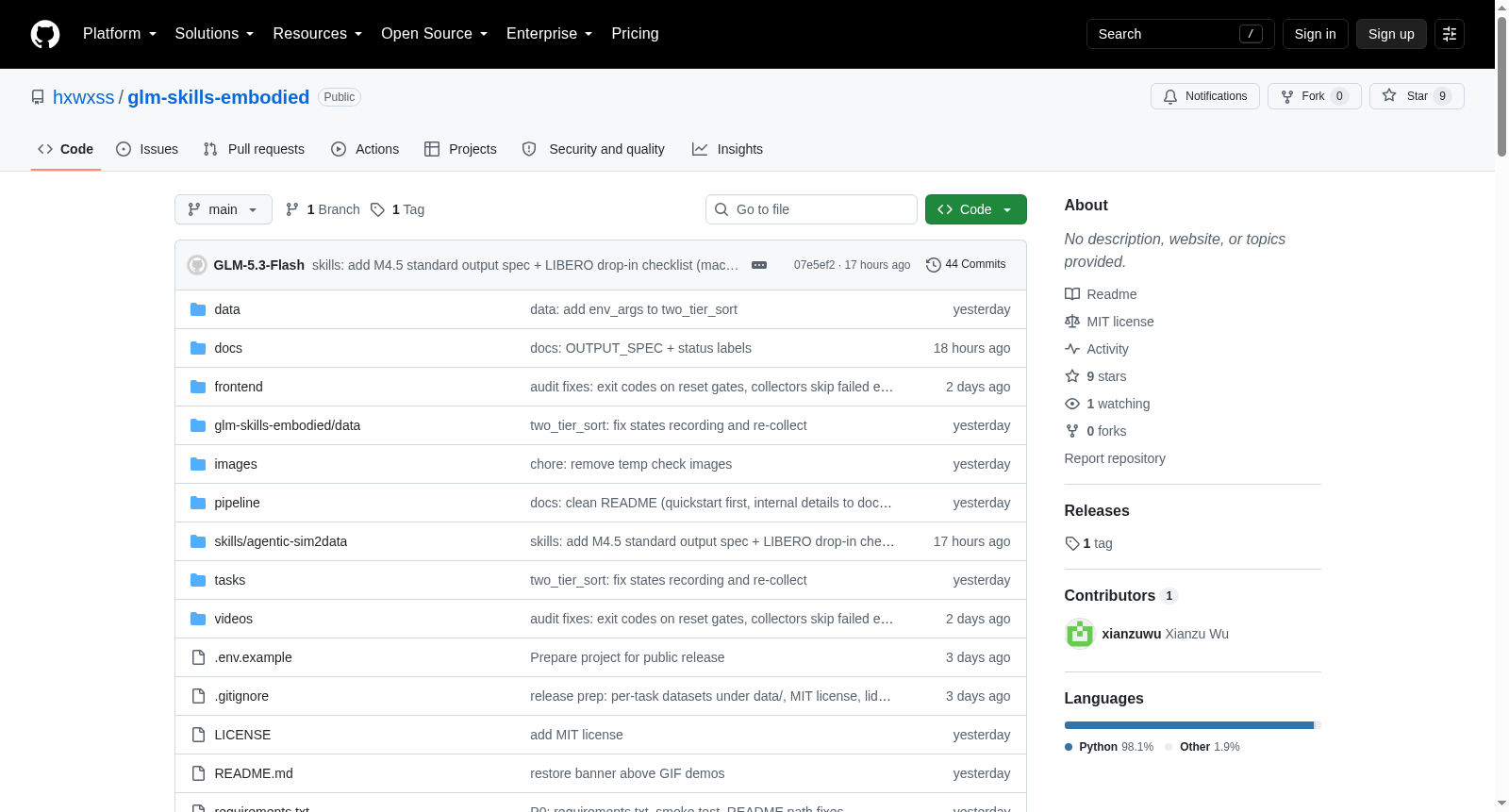This screenshot has width=1509, height=812.
Task: Switch to the Projects tab
Action: (x=460, y=149)
